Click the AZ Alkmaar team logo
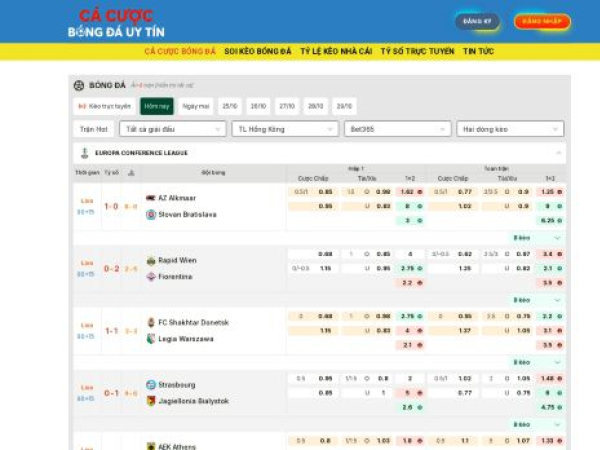This screenshot has height=450, width=600. [151, 198]
